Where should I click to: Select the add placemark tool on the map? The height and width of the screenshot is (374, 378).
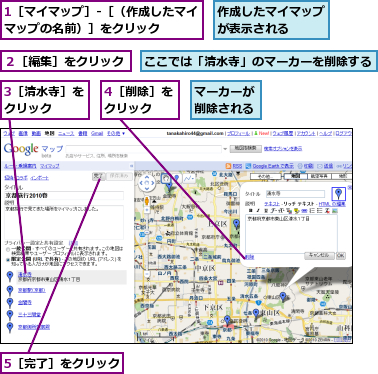[x=177, y=179]
